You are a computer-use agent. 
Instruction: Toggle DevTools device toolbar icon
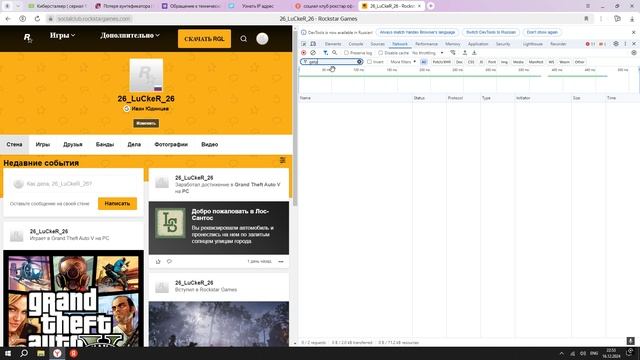pyautogui.click(x=313, y=44)
